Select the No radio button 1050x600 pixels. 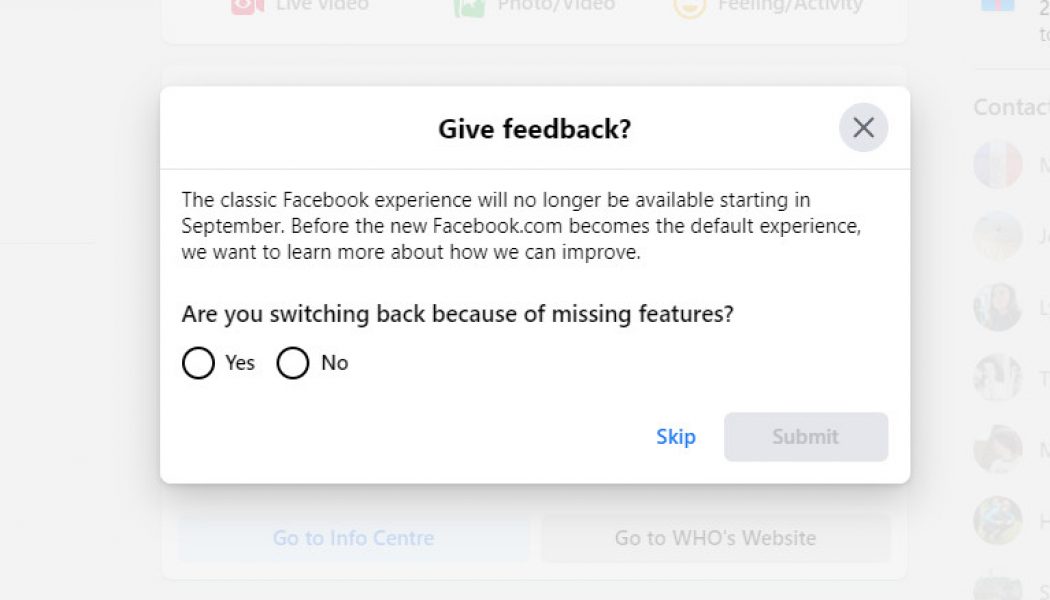[x=293, y=363]
